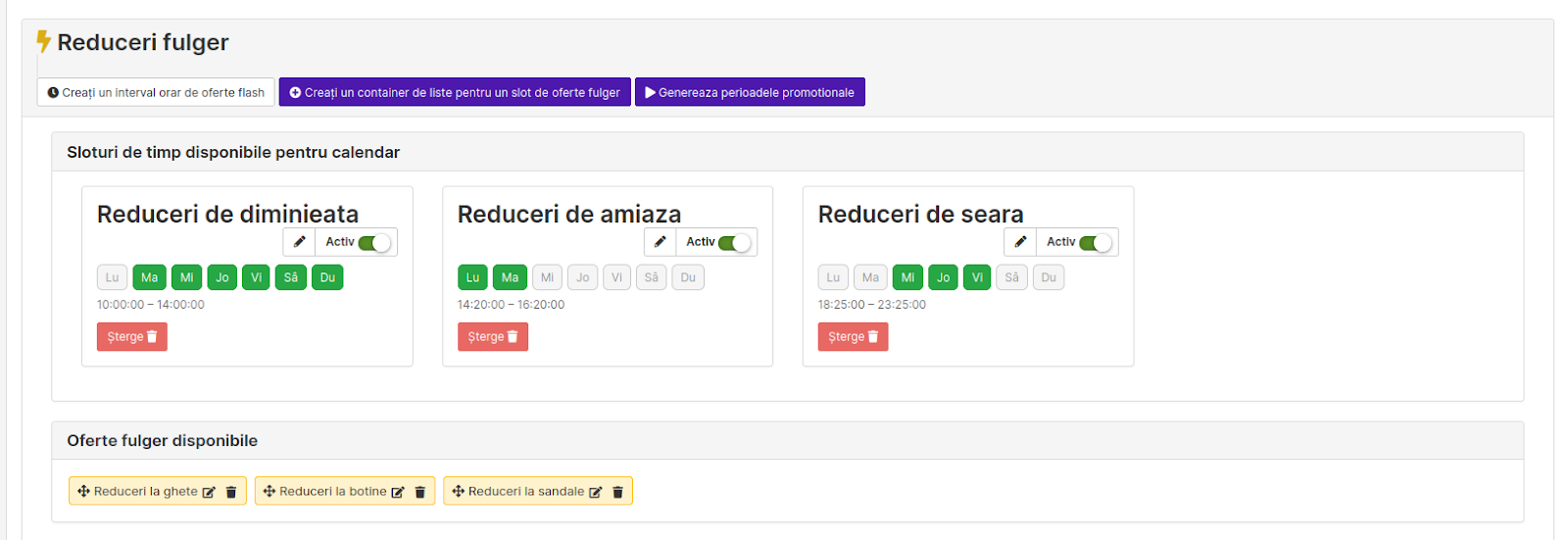Viewport: 1568px width, 540px height.
Task: Enable Sâ day in Reduceri de seara
Action: tap(1011, 277)
